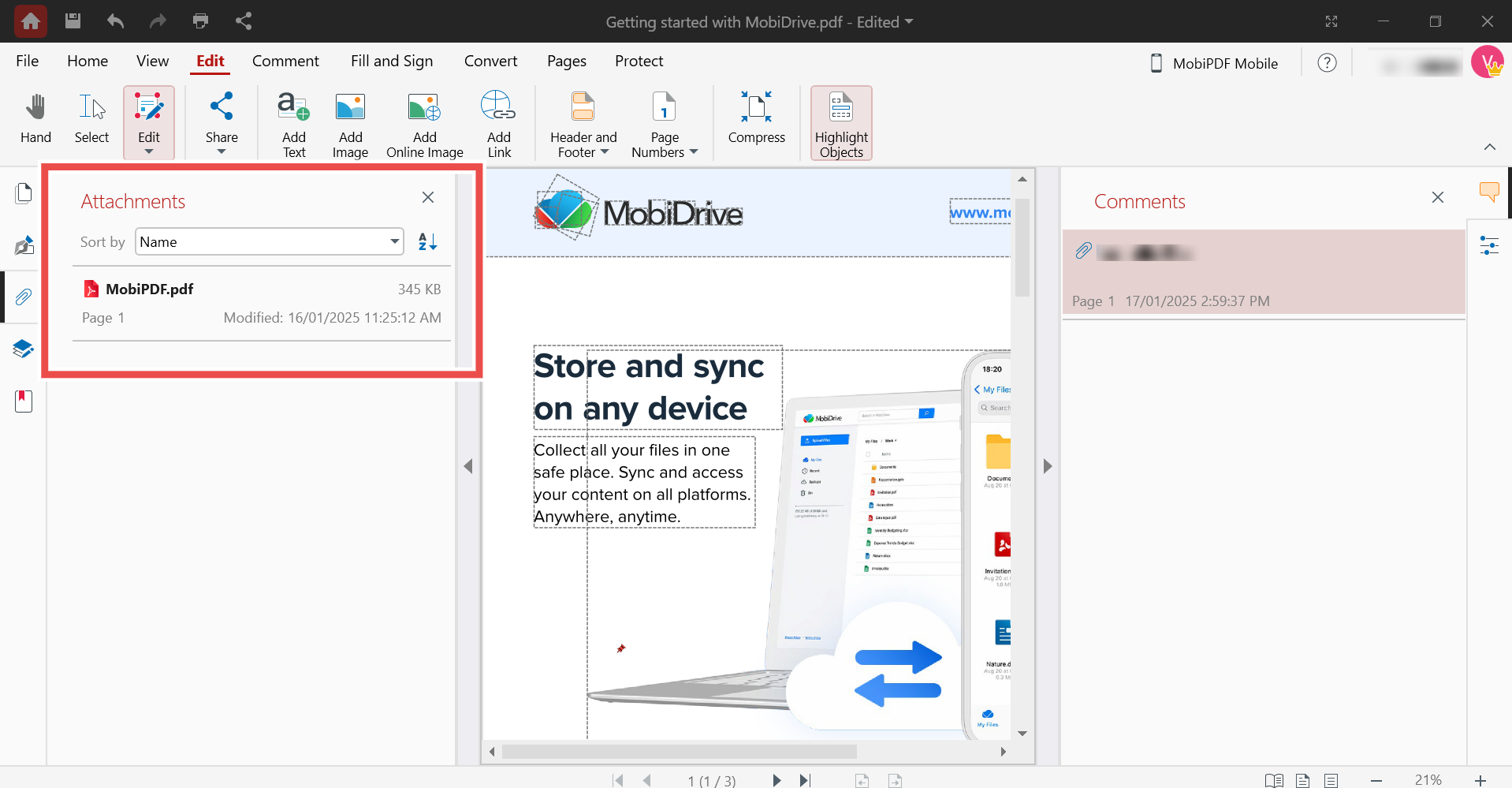Screen dimensions: 1512x788
Task: Open MobiPDF Mobile
Action: pyautogui.click(x=1213, y=63)
